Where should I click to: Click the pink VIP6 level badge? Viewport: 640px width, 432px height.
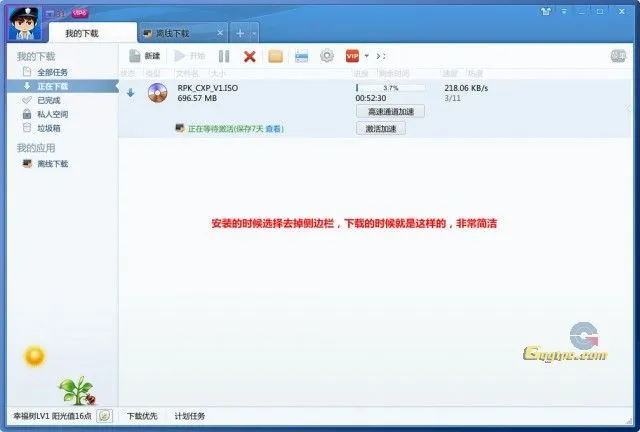tap(80, 13)
